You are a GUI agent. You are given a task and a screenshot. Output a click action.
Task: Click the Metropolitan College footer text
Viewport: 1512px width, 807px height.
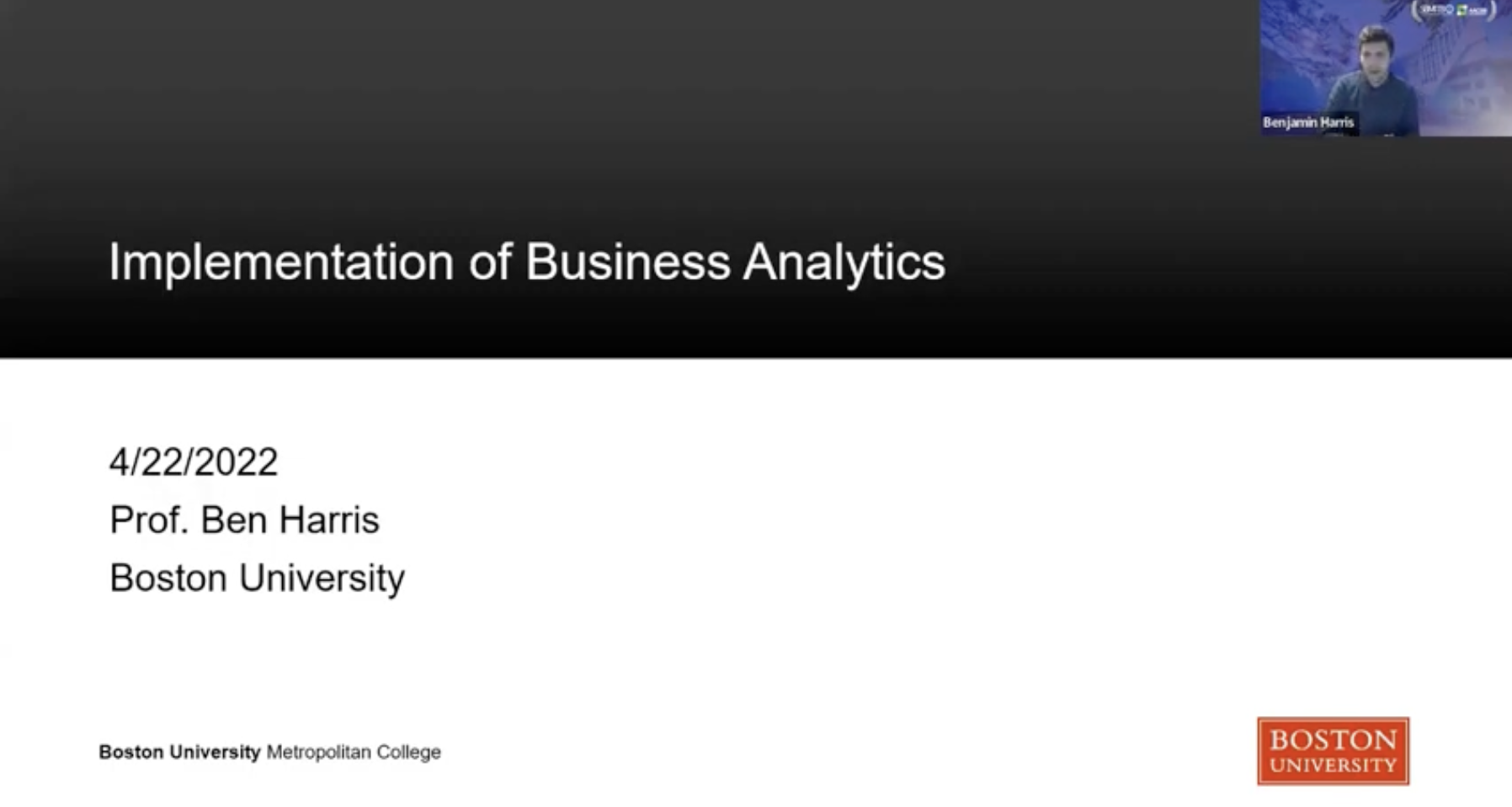[x=354, y=751]
